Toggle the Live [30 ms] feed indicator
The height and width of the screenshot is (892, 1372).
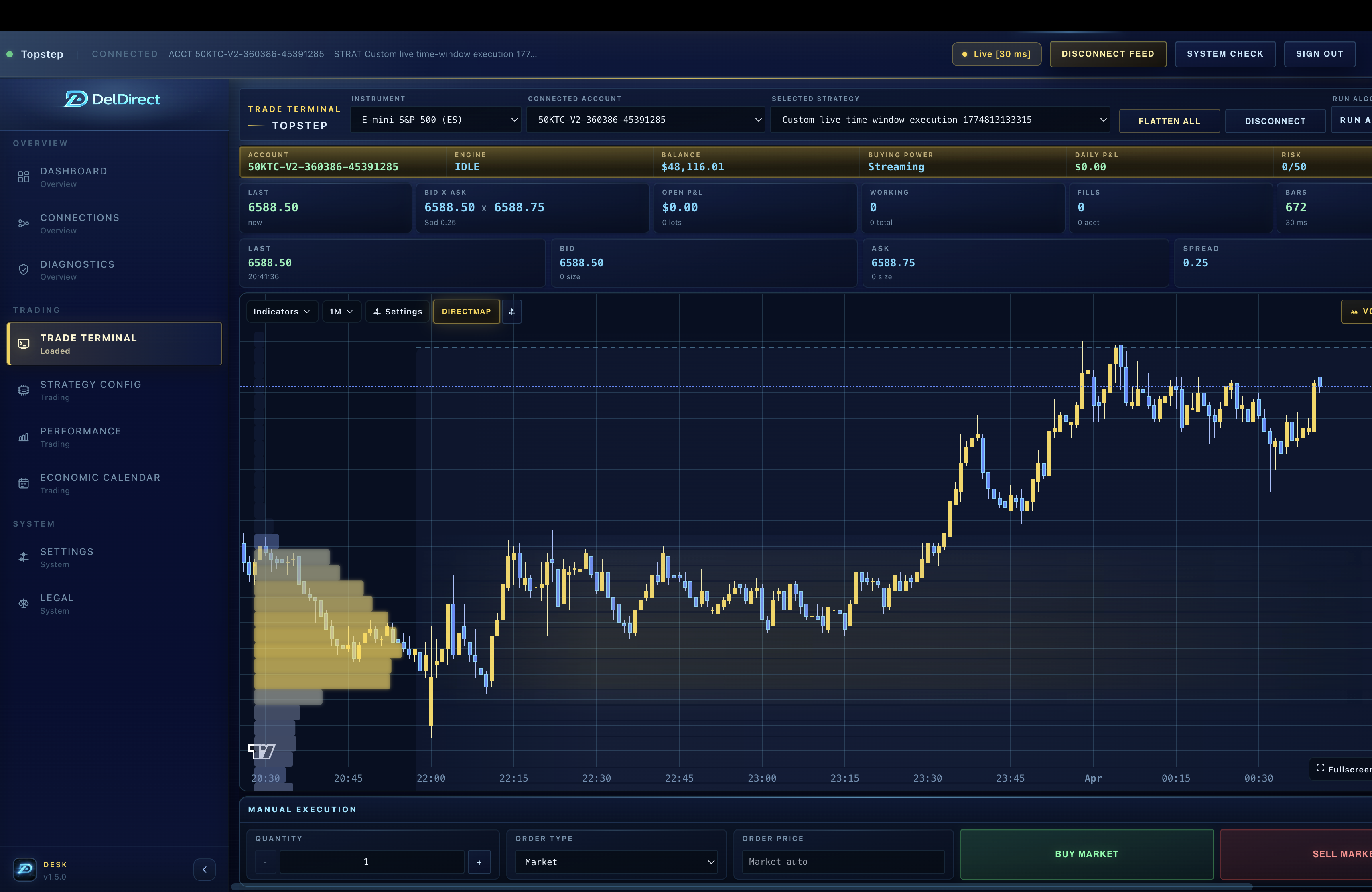point(996,54)
